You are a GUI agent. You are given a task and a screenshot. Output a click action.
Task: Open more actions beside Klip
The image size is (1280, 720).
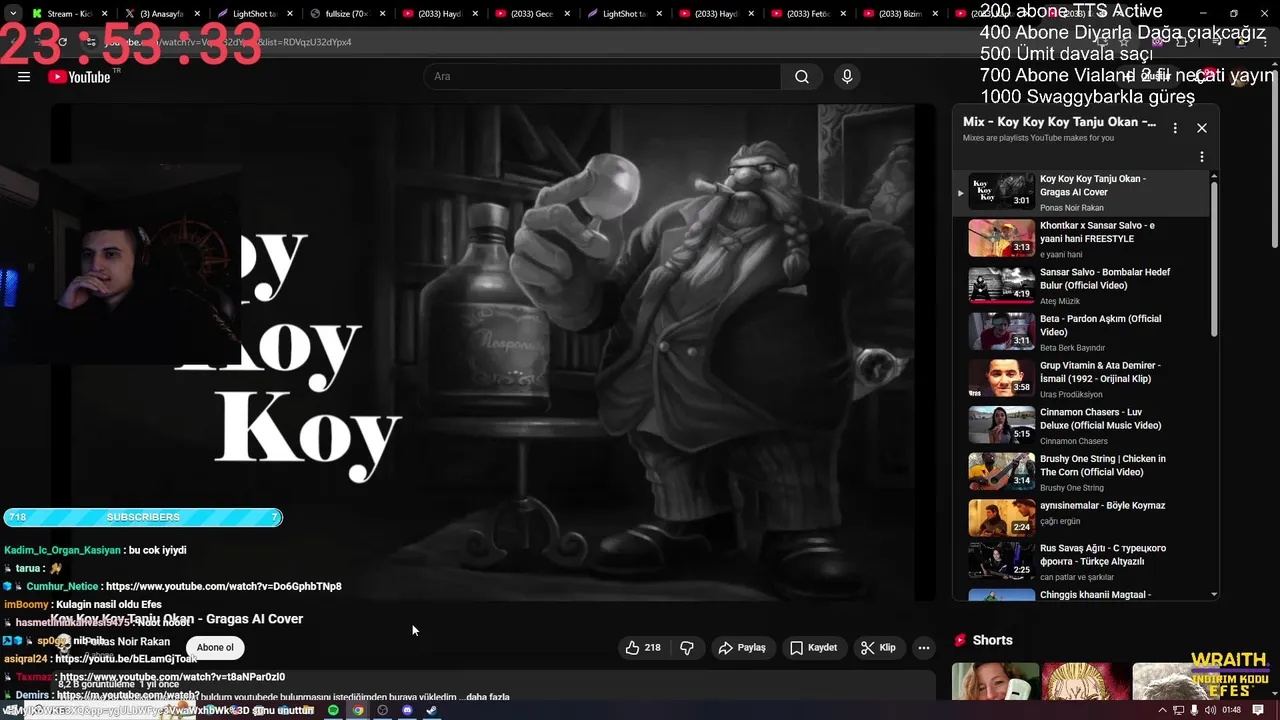click(x=924, y=648)
